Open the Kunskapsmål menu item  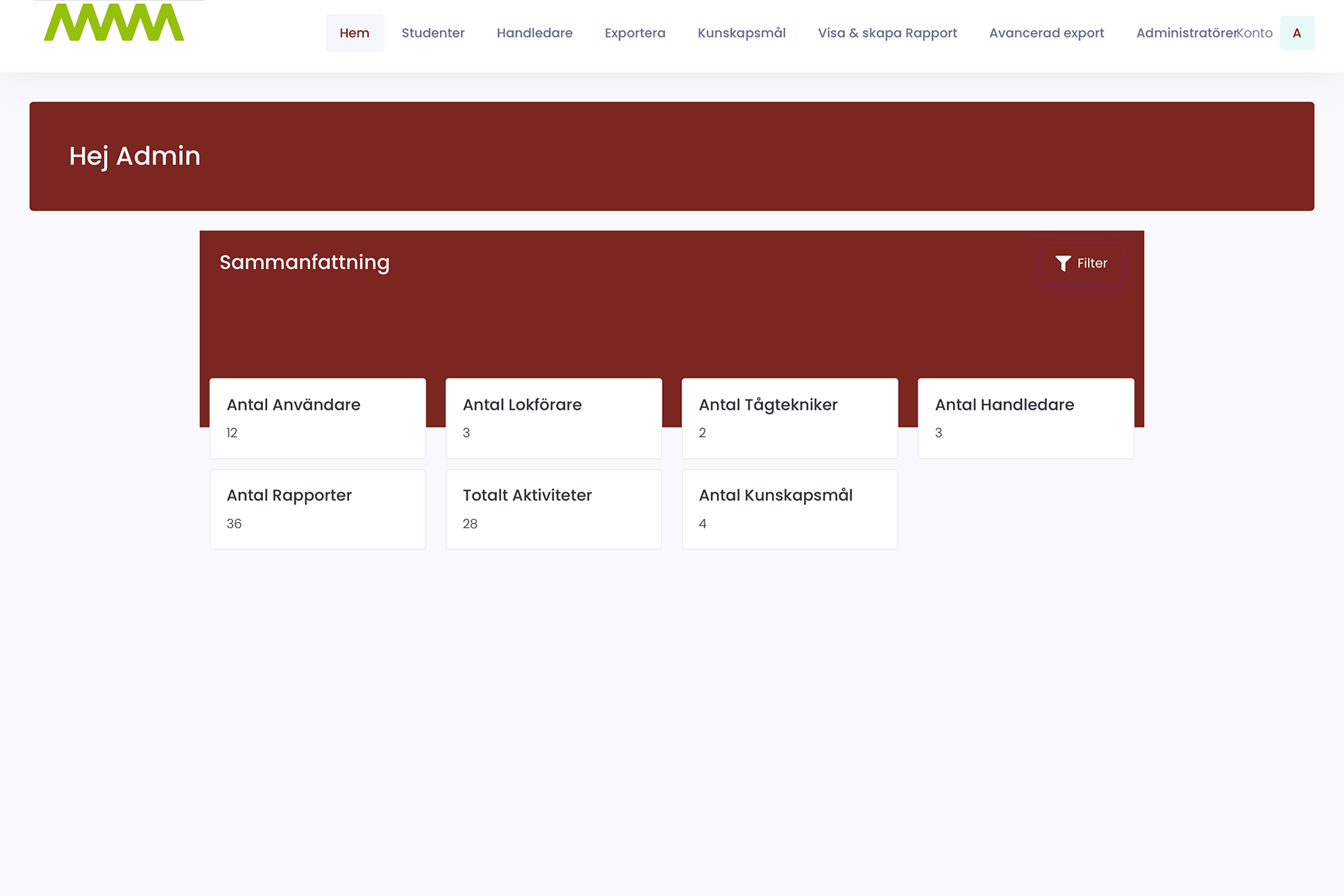point(741,33)
